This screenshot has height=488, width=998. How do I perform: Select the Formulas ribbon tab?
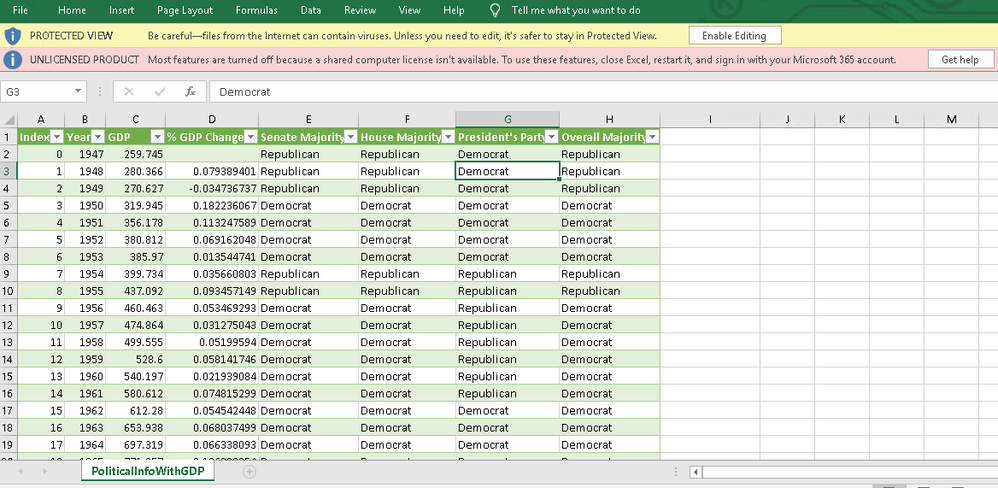(x=257, y=10)
